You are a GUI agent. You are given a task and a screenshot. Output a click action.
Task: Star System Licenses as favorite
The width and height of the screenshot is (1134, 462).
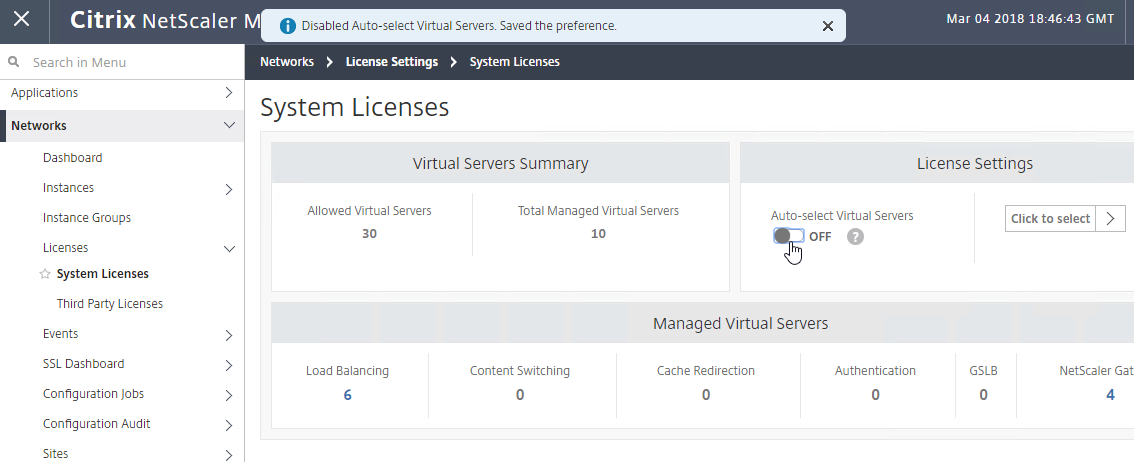tap(45, 274)
